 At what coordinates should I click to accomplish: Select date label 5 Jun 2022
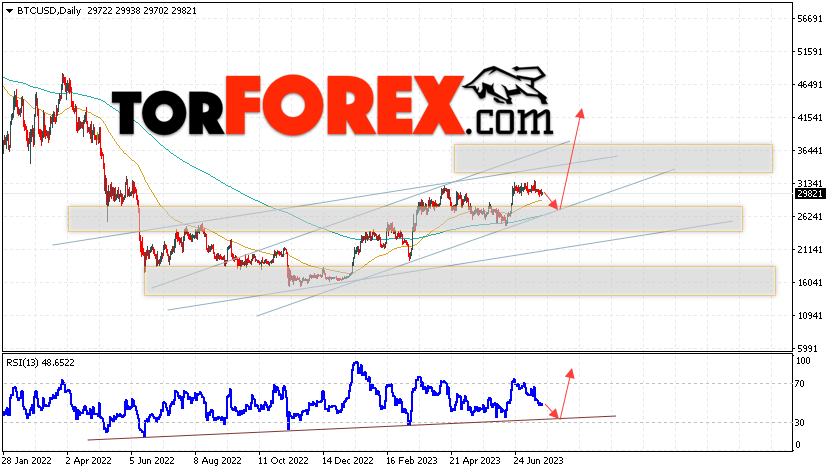[x=152, y=460]
